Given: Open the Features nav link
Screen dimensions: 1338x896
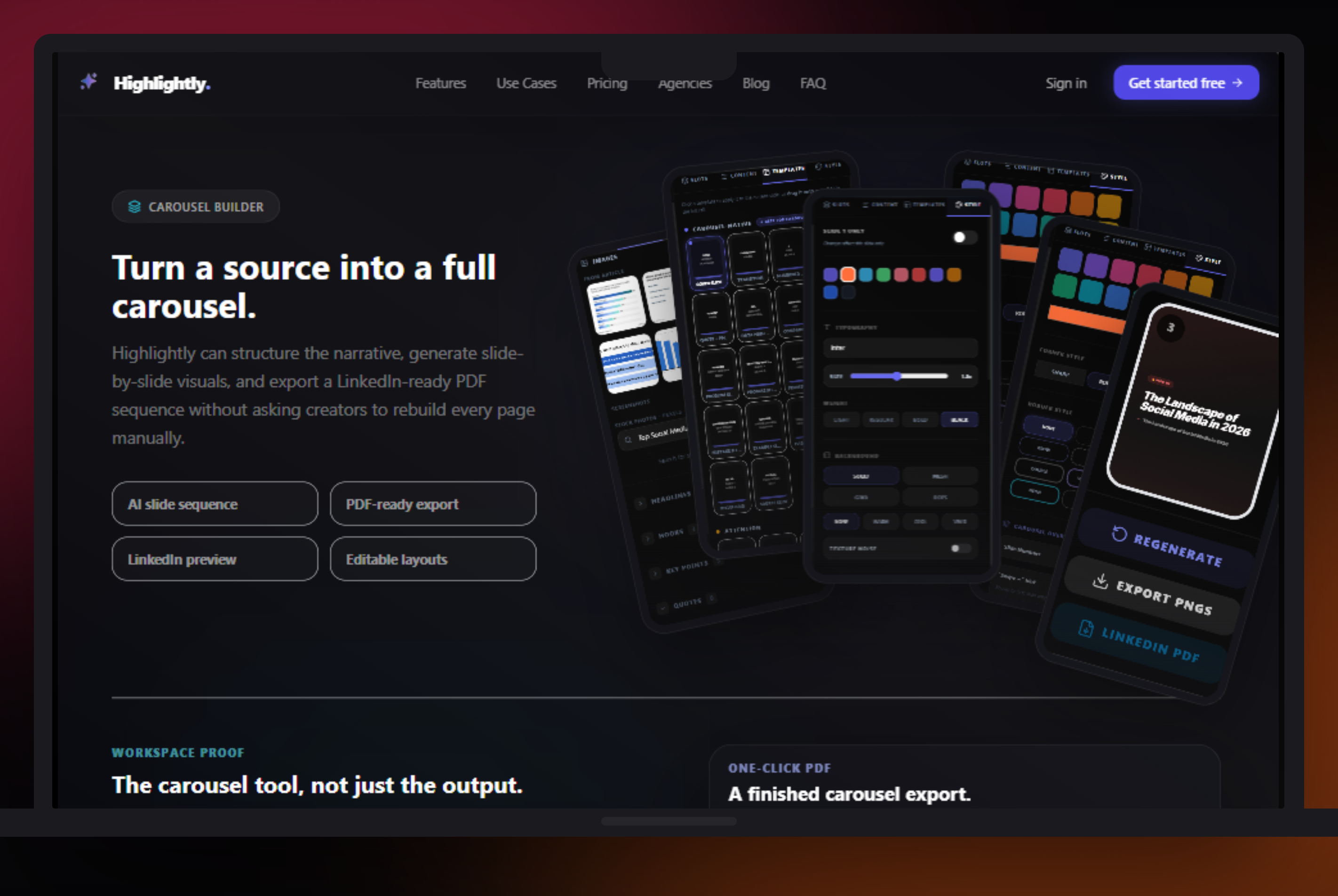Looking at the screenshot, I should [440, 83].
